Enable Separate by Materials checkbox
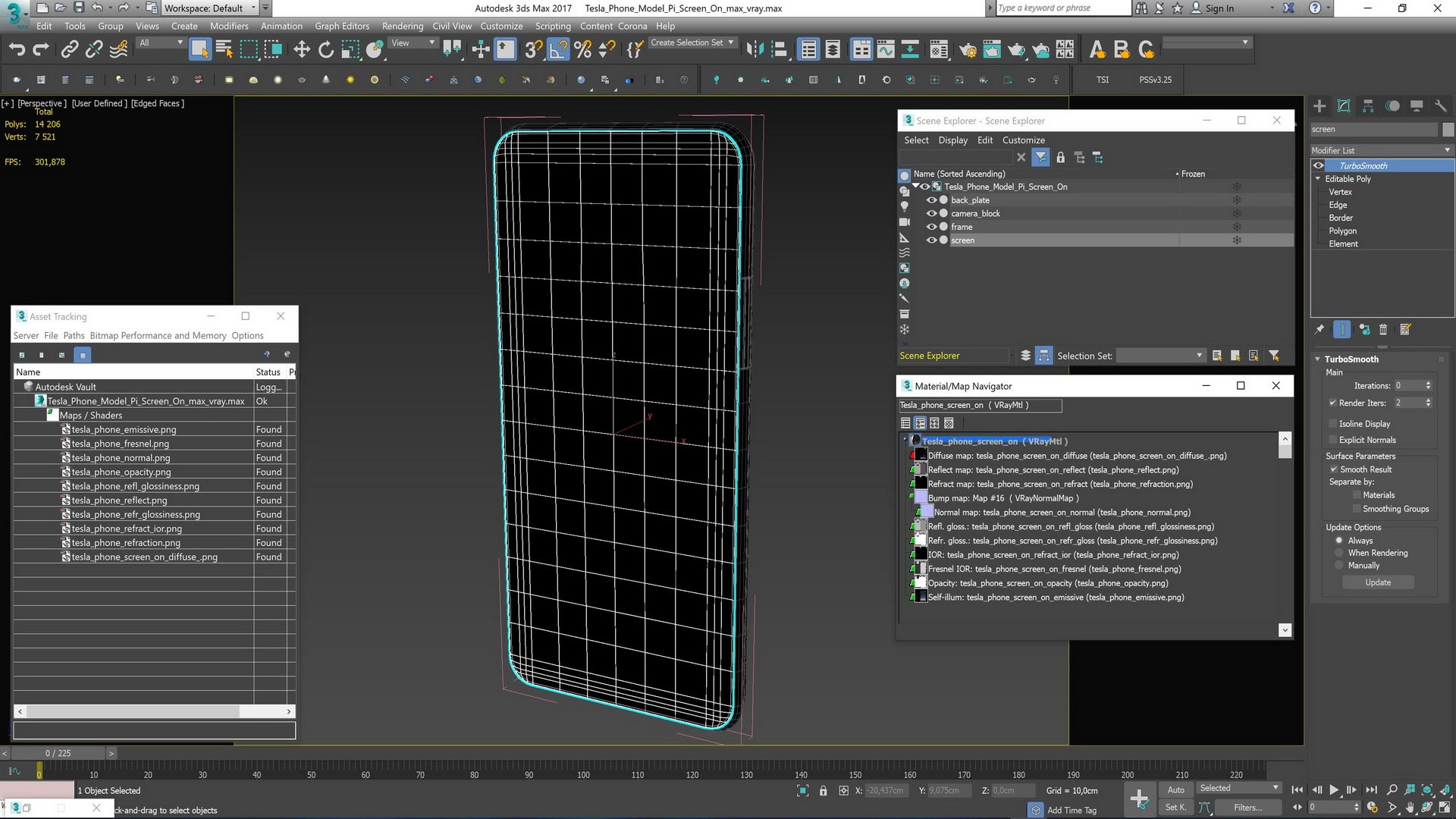The height and width of the screenshot is (819, 1456). click(x=1357, y=495)
